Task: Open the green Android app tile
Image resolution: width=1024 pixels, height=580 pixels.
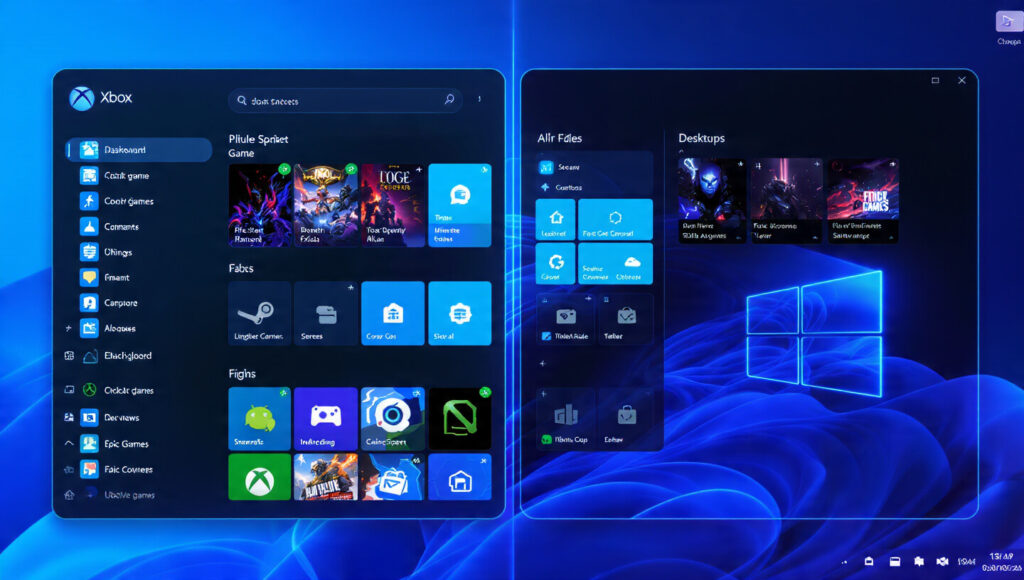Action: pyautogui.click(x=259, y=417)
